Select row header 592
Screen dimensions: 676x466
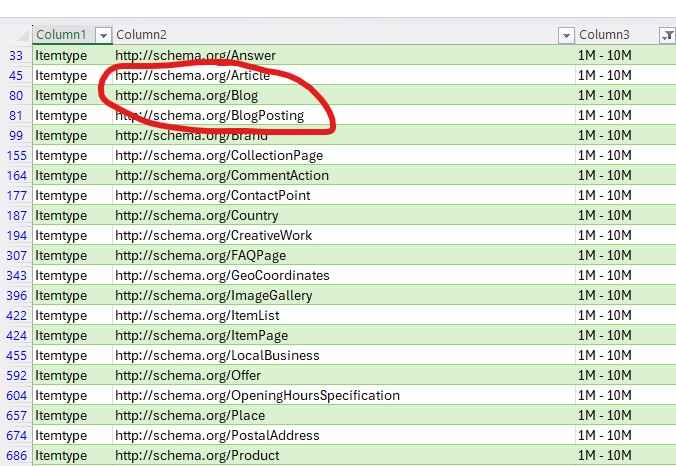coord(16,375)
